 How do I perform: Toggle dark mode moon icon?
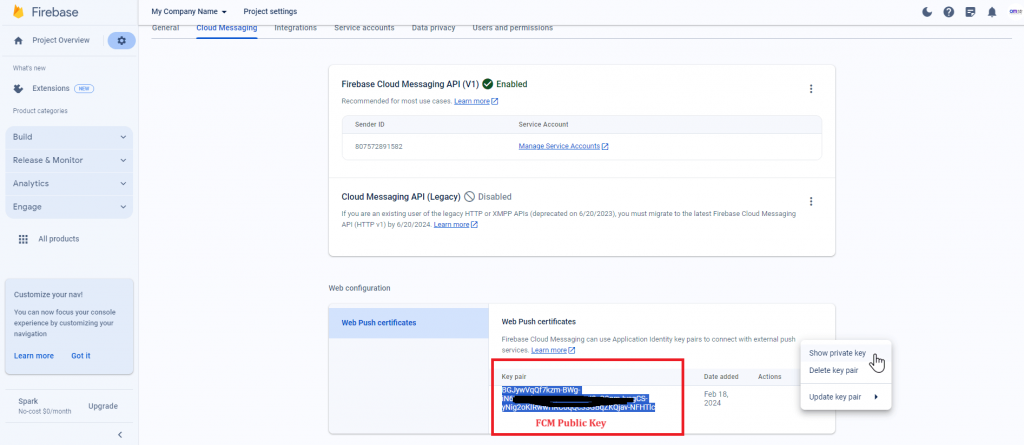(x=927, y=12)
